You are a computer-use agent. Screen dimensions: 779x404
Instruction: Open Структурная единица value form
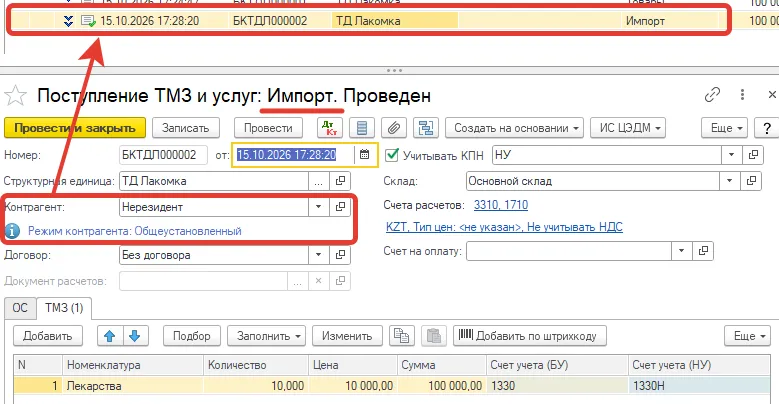pyautogui.click(x=340, y=181)
